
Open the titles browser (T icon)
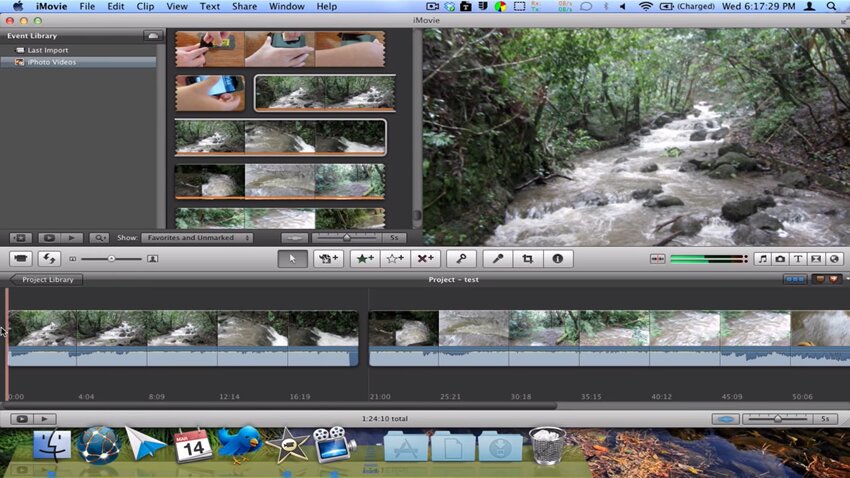[798, 259]
